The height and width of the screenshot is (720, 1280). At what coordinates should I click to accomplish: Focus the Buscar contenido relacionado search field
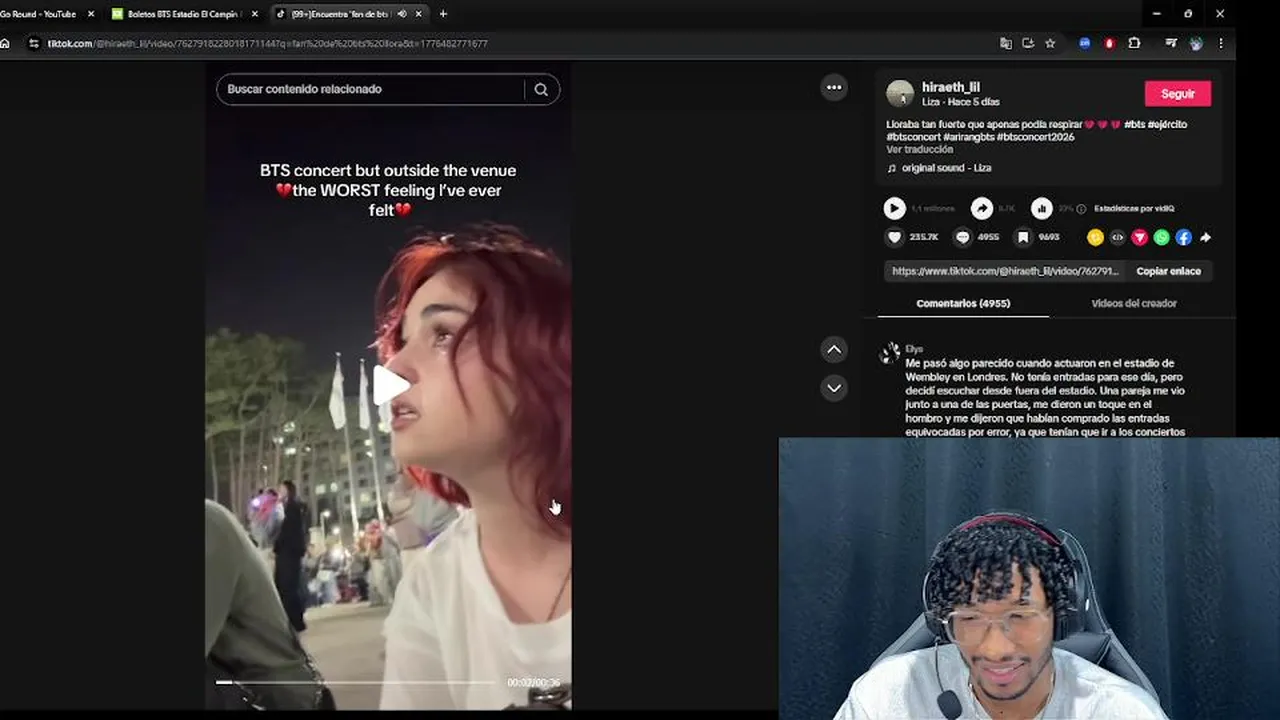370,89
